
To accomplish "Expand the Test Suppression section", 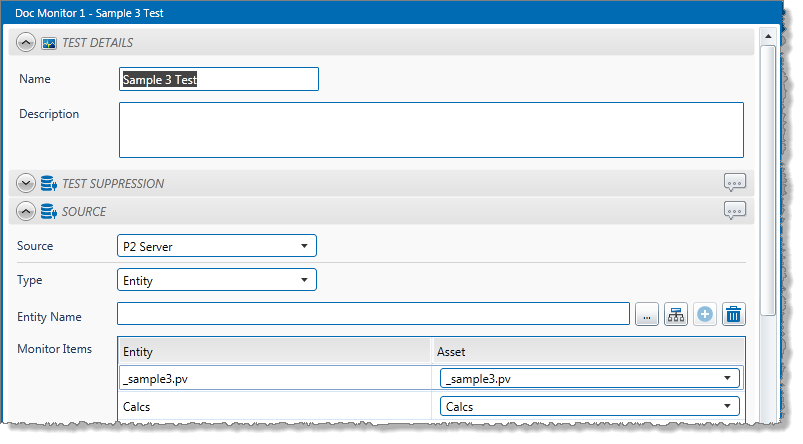I will pyautogui.click(x=26, y=183).
